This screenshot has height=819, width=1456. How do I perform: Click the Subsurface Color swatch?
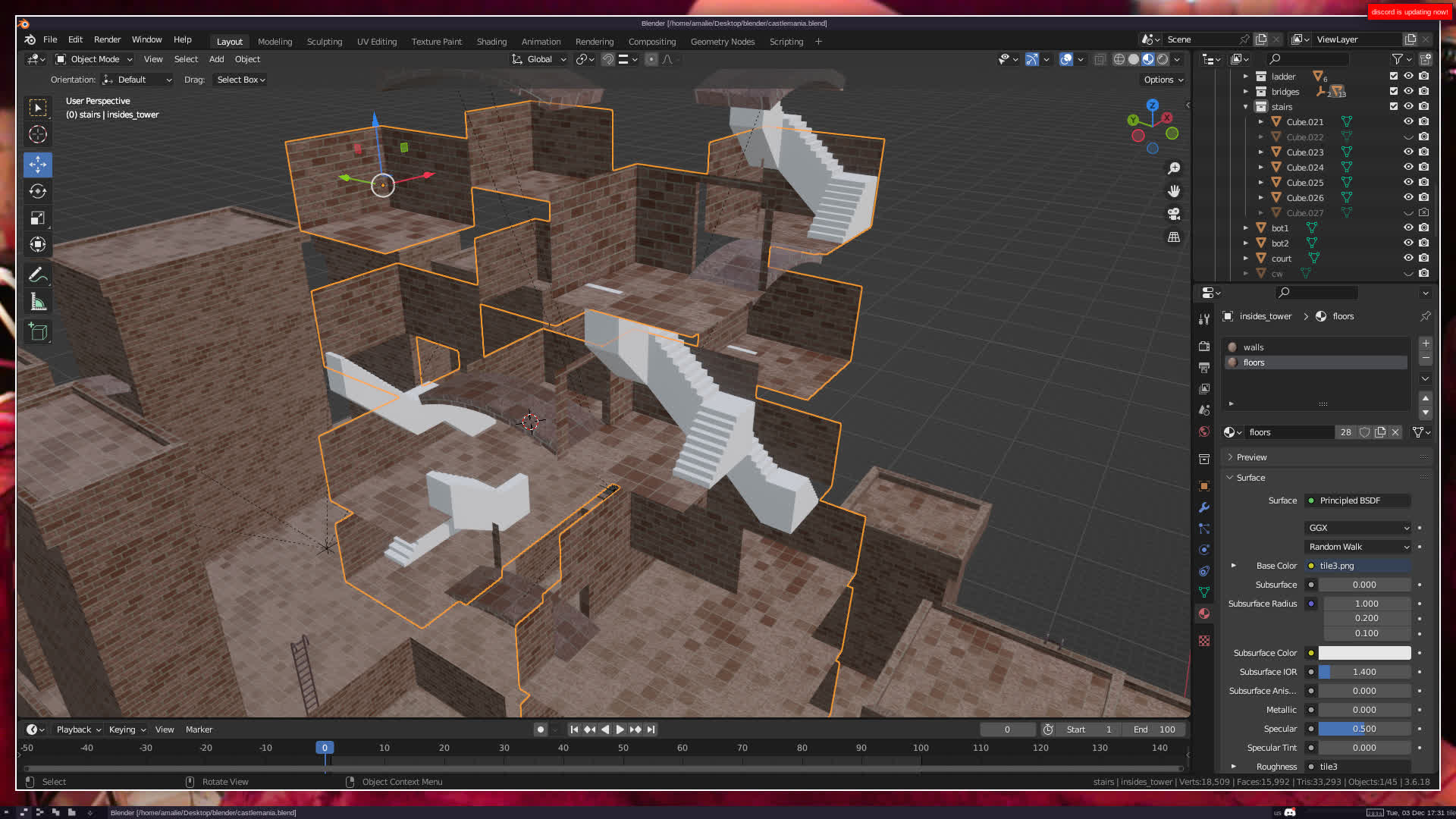pos(1364,653)
